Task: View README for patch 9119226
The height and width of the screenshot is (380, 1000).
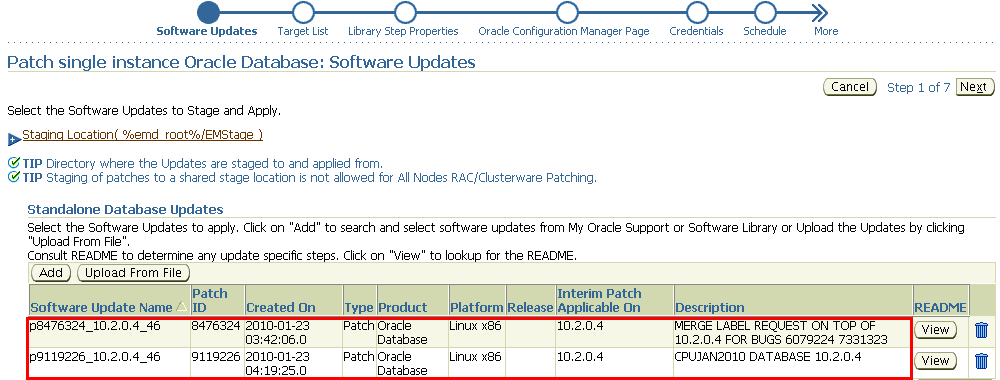Action: [x=936, y=360]
